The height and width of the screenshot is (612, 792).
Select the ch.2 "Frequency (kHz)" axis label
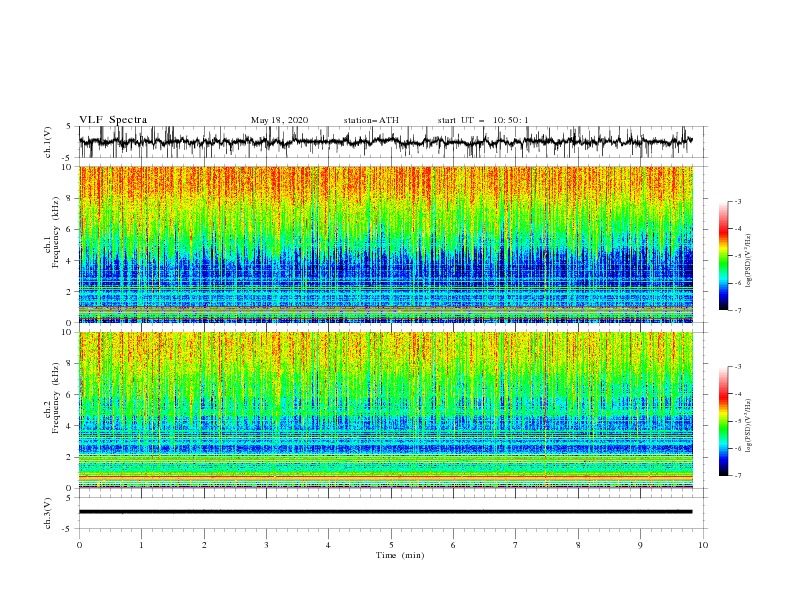click(x=56, y=398)
